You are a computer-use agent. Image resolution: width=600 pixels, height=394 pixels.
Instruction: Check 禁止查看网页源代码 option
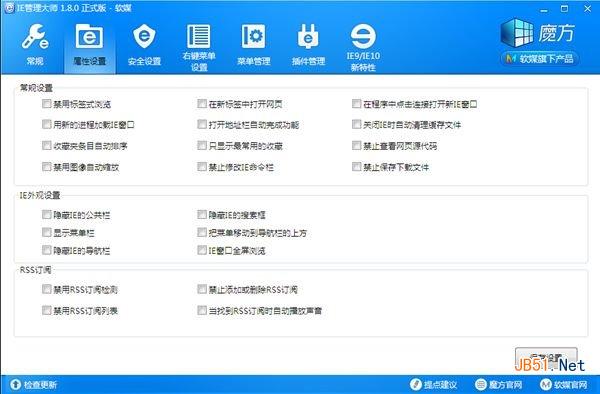[x=357, y=145]
